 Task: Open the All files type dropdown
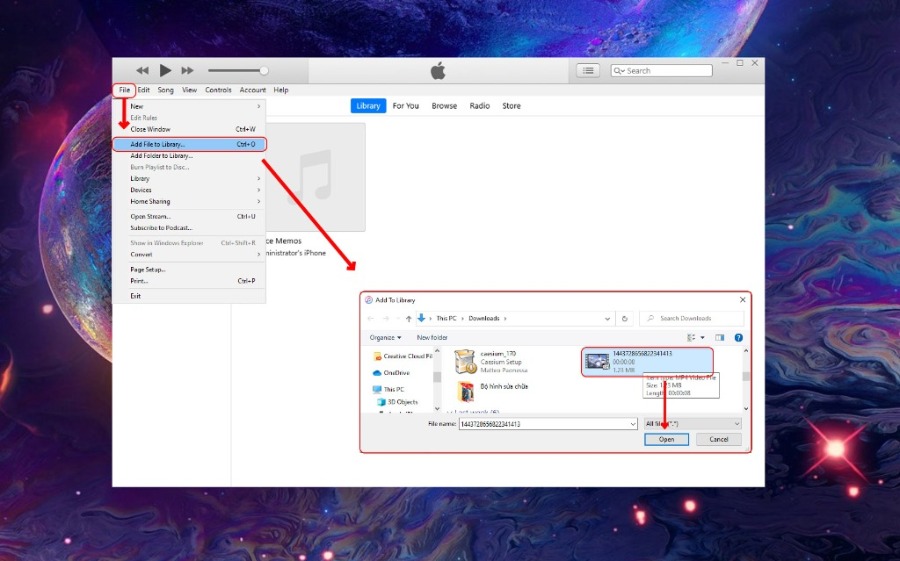(x=692, y=424)
